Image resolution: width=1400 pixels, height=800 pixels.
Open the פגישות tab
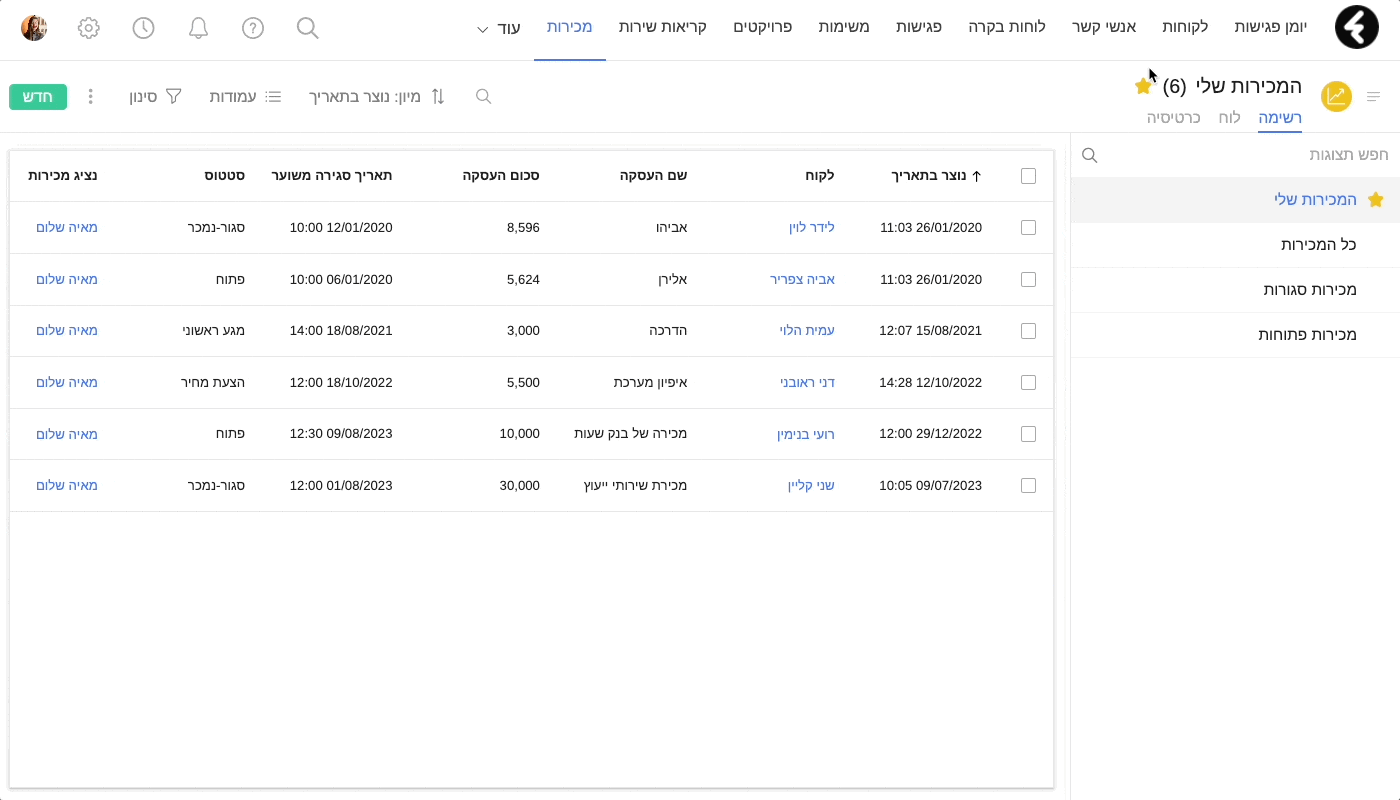[x=919, y=27]
